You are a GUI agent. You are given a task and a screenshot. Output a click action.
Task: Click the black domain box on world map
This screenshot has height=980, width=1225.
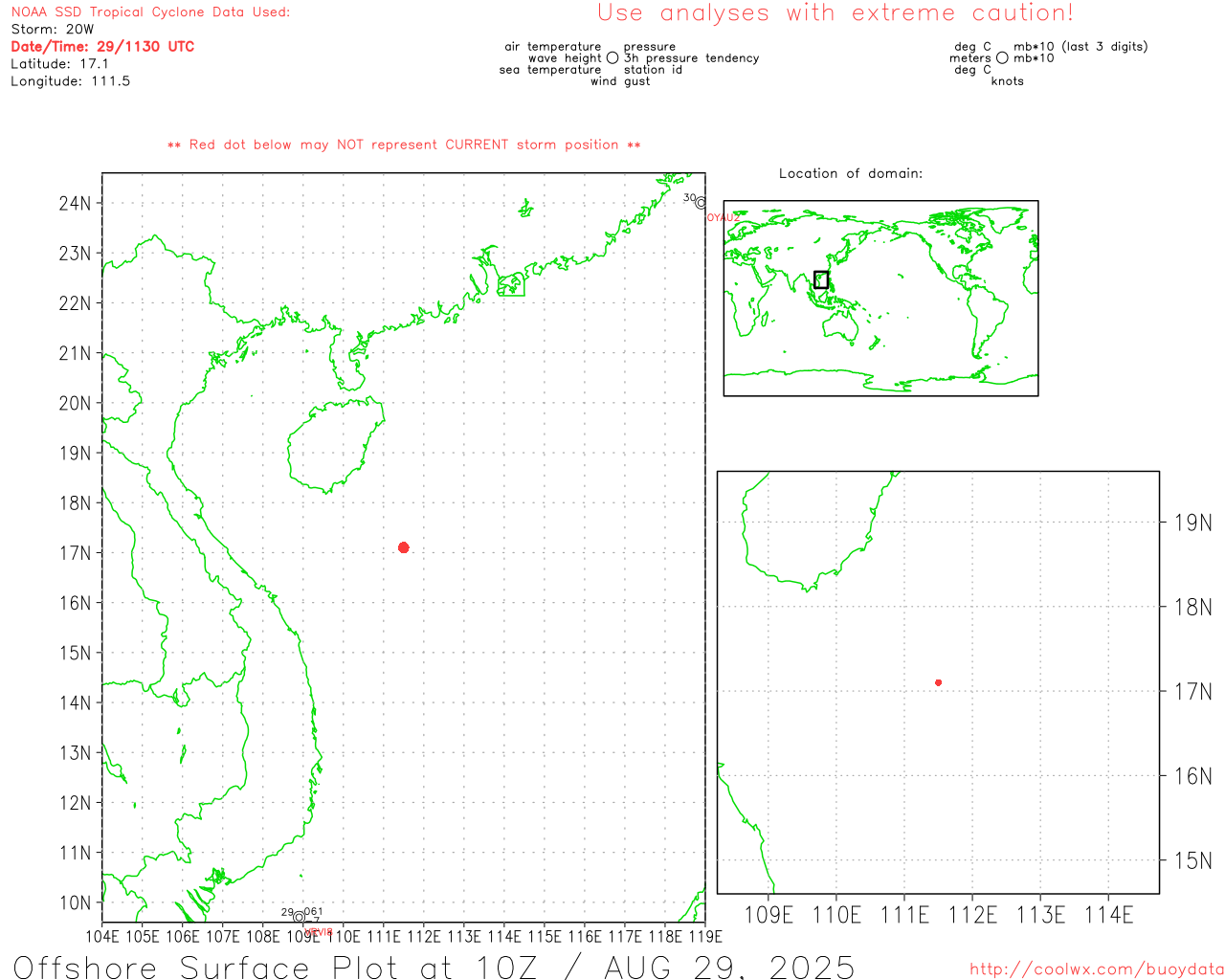pyautogui.click(x=821, y=279)
